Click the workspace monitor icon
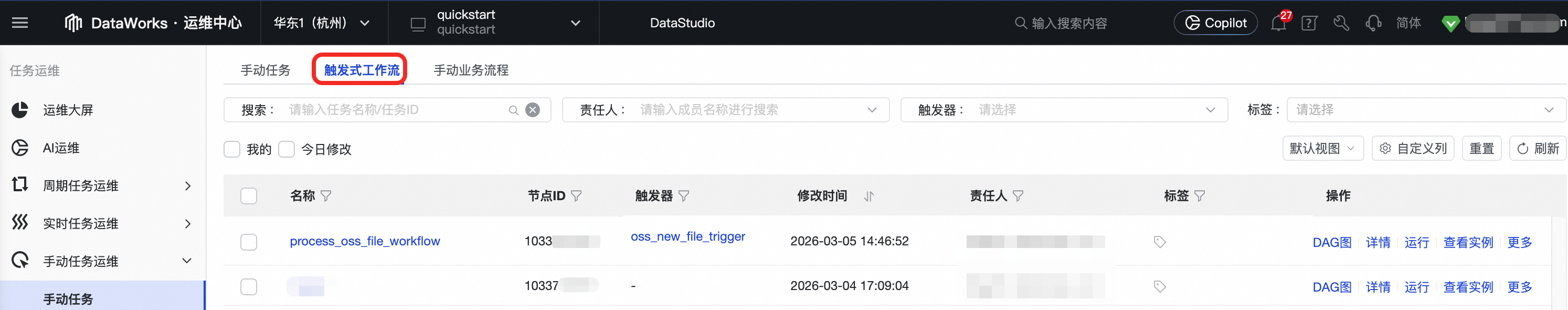 pos(418,24)
